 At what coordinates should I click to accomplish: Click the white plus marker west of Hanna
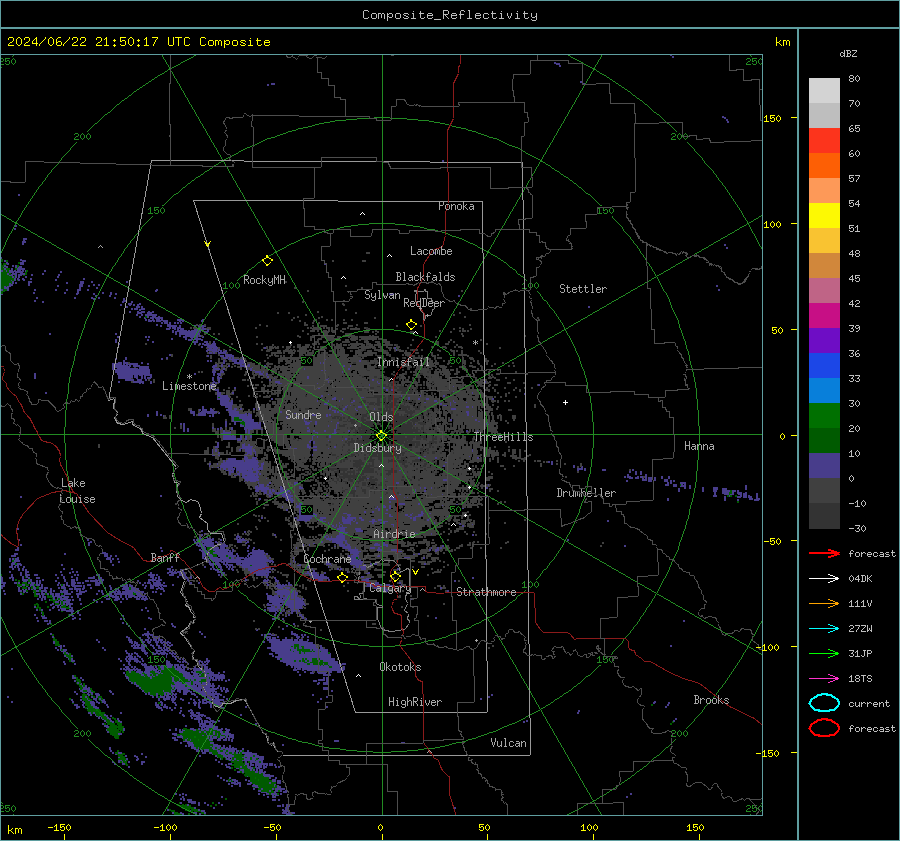565,402
